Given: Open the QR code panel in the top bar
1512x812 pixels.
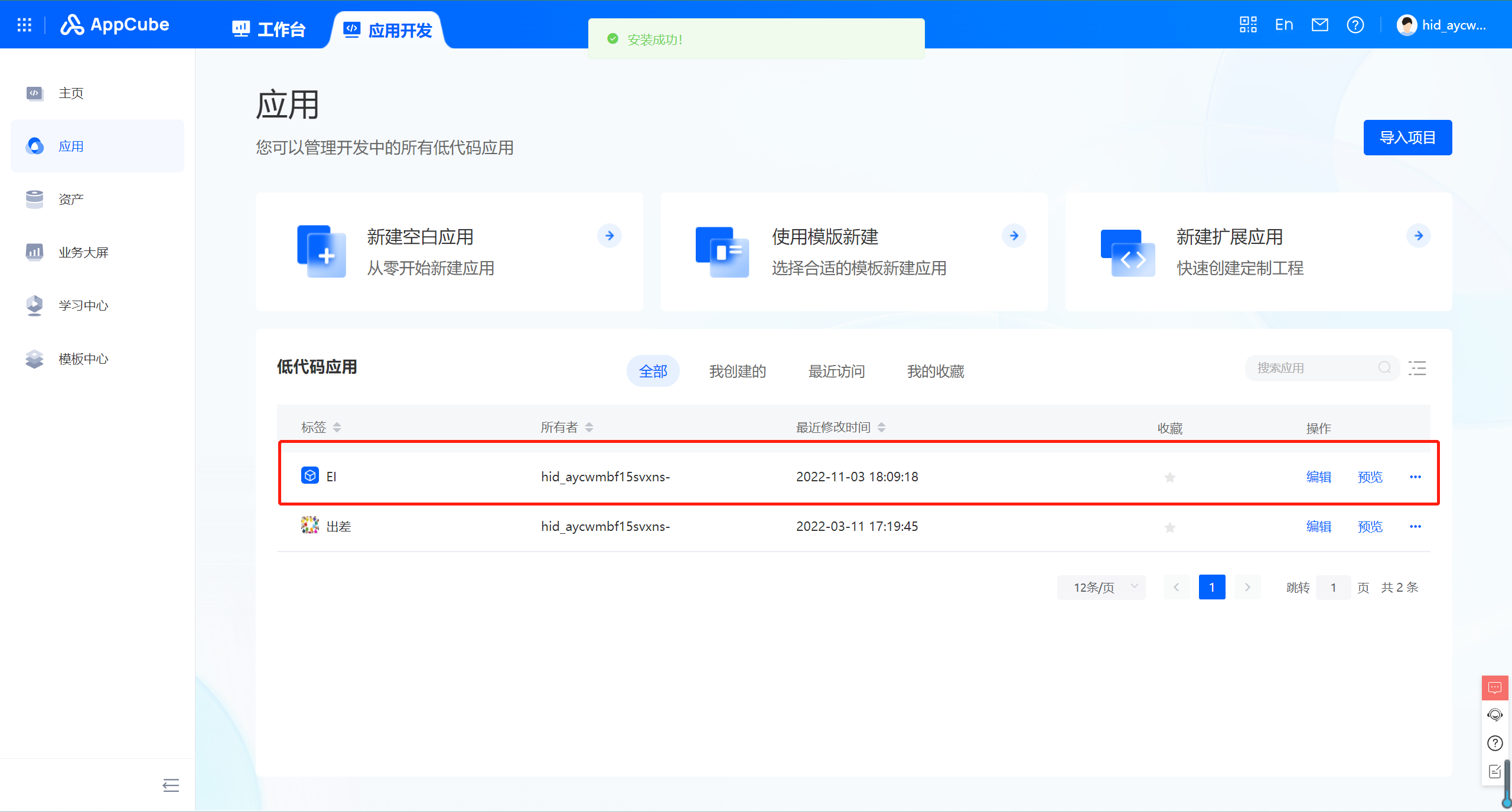Looking at the screenshot, I should [1247, 24].
